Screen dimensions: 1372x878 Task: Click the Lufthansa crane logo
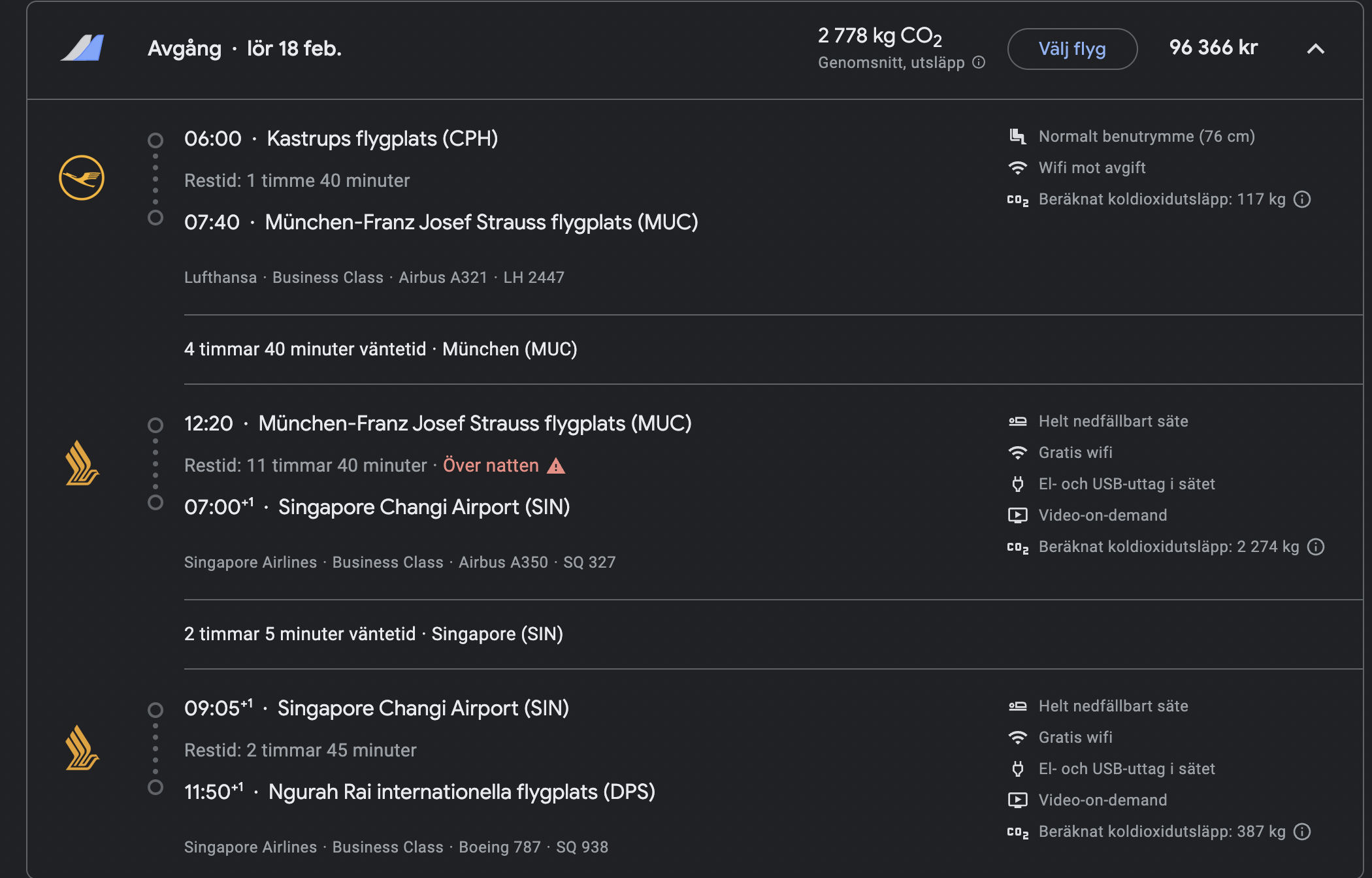(82, 178)
